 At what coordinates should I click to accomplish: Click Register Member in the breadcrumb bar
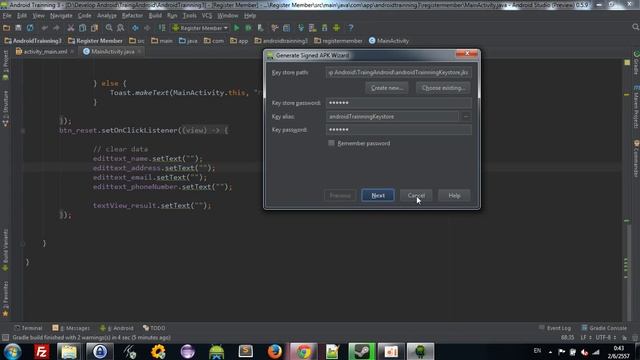tap(96, 41)
